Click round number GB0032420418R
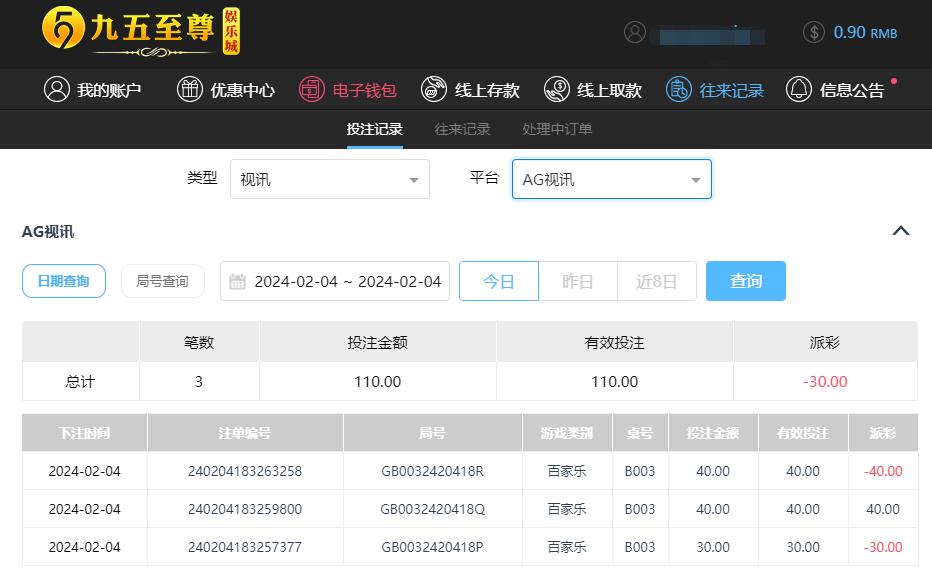This screenshot has height=580, width=932. [x=432, y=471]
